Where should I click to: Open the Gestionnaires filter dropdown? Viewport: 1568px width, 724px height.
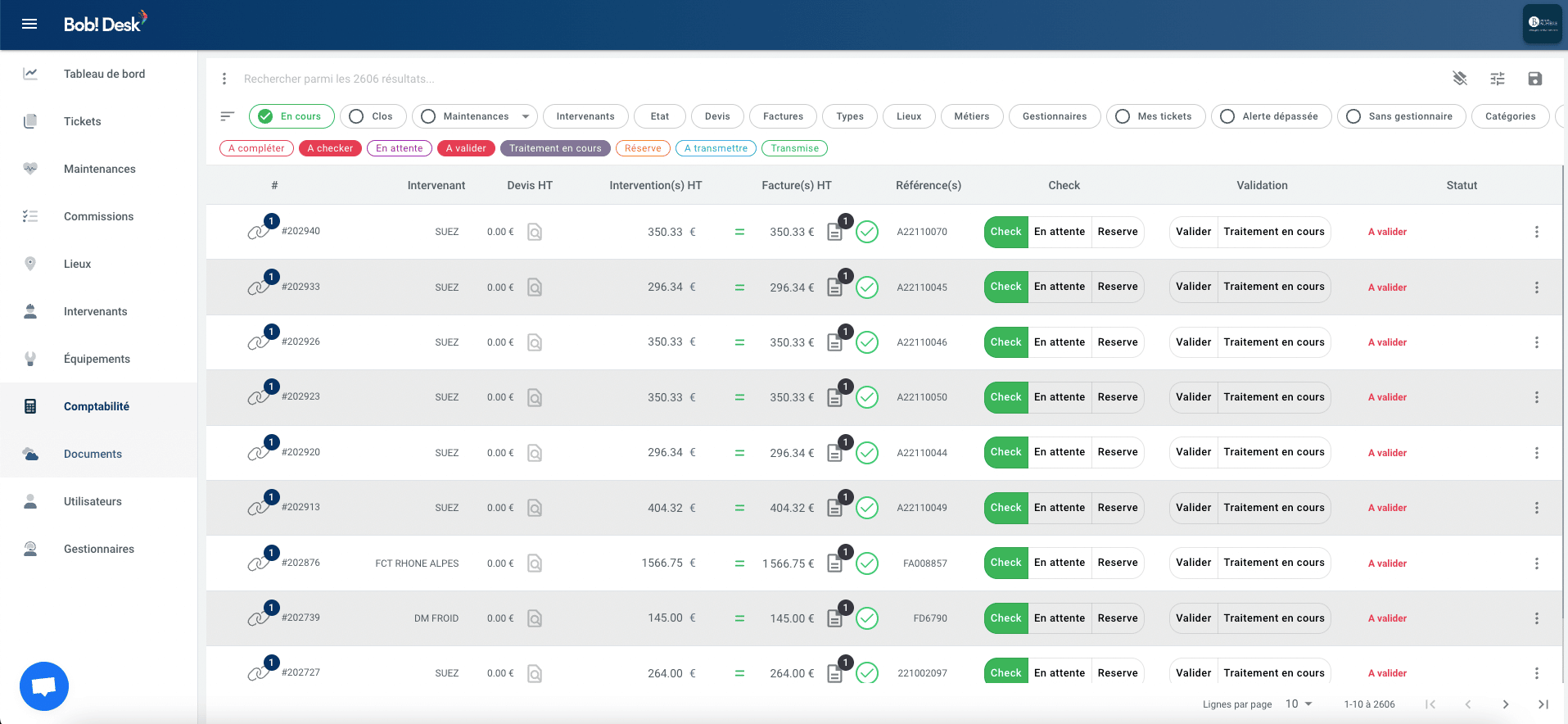click(x=1055, y=116)
